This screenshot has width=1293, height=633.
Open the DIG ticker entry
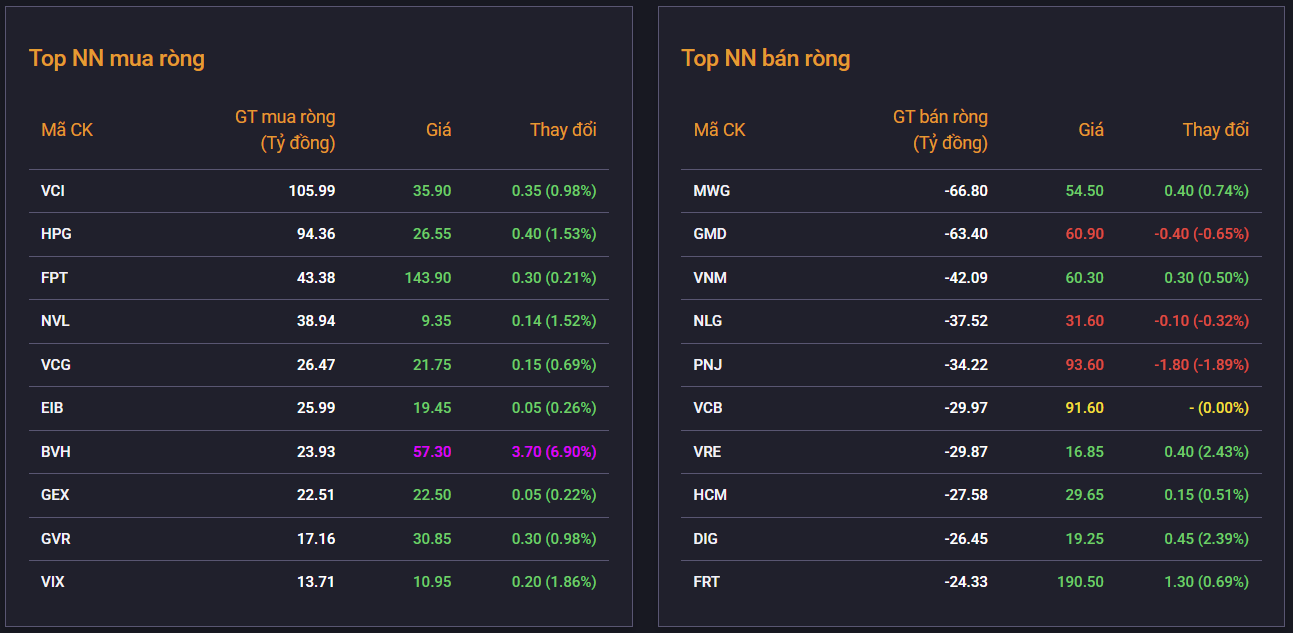pyautogui.click(x=706, y=538)
